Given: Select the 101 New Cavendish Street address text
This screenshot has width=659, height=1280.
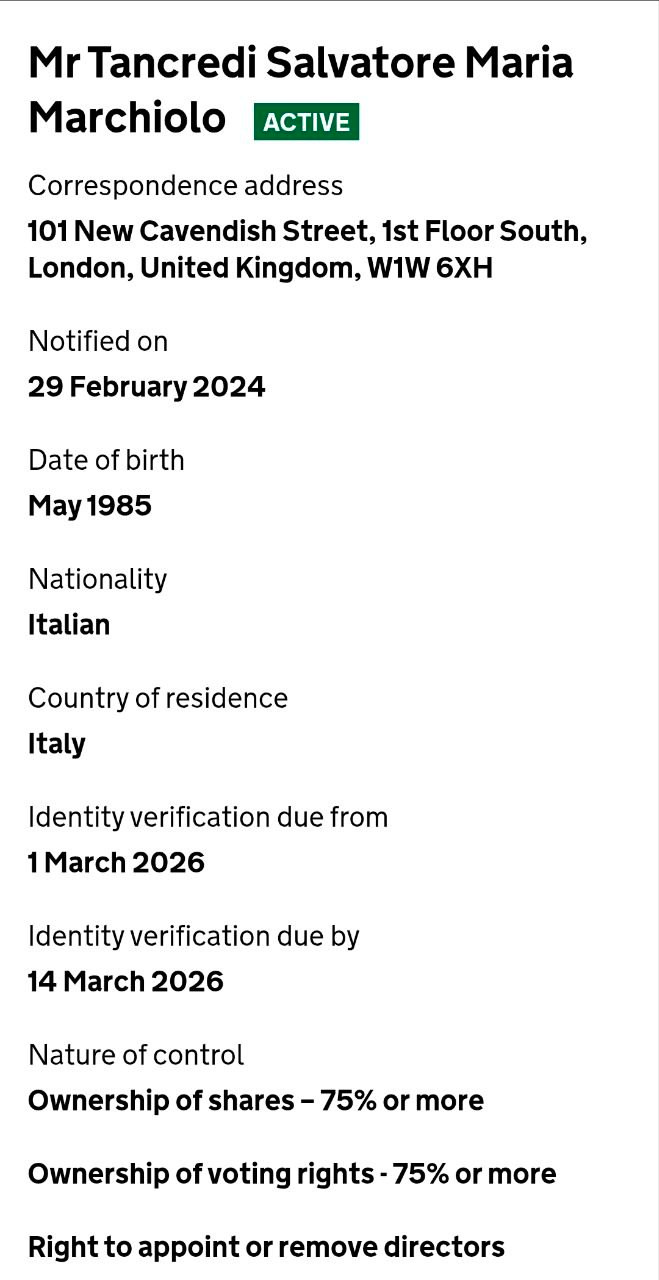Looking at the screenshot, I should coord(307,250).
